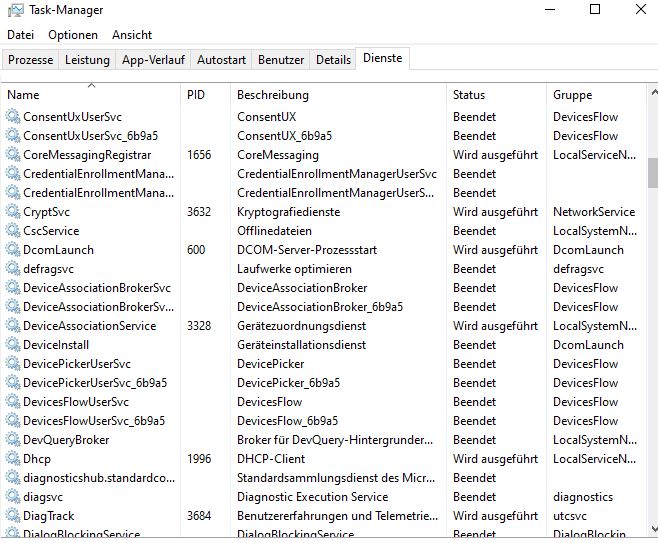
Task: Click the gear icon beside DeviceInstall
Action: (13, 345)
